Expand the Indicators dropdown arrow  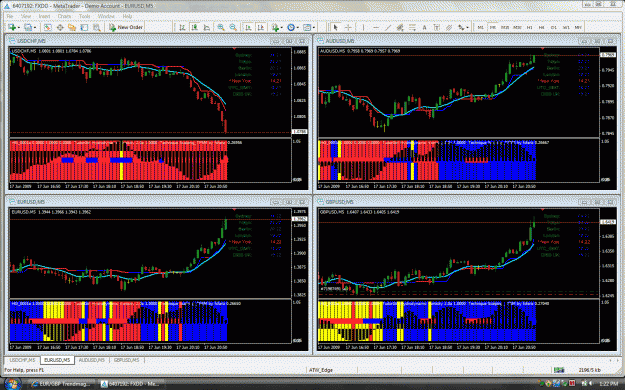(282, 28)
